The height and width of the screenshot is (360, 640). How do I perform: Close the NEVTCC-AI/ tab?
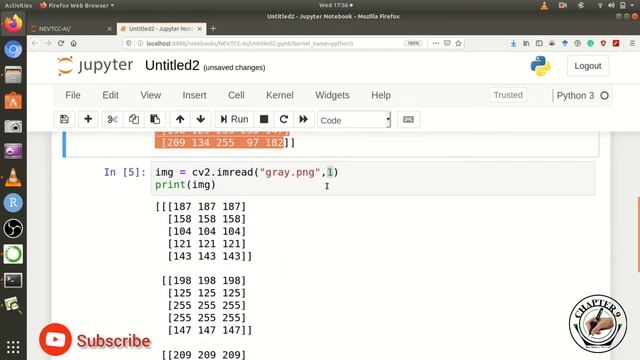[x=109, y=29]
